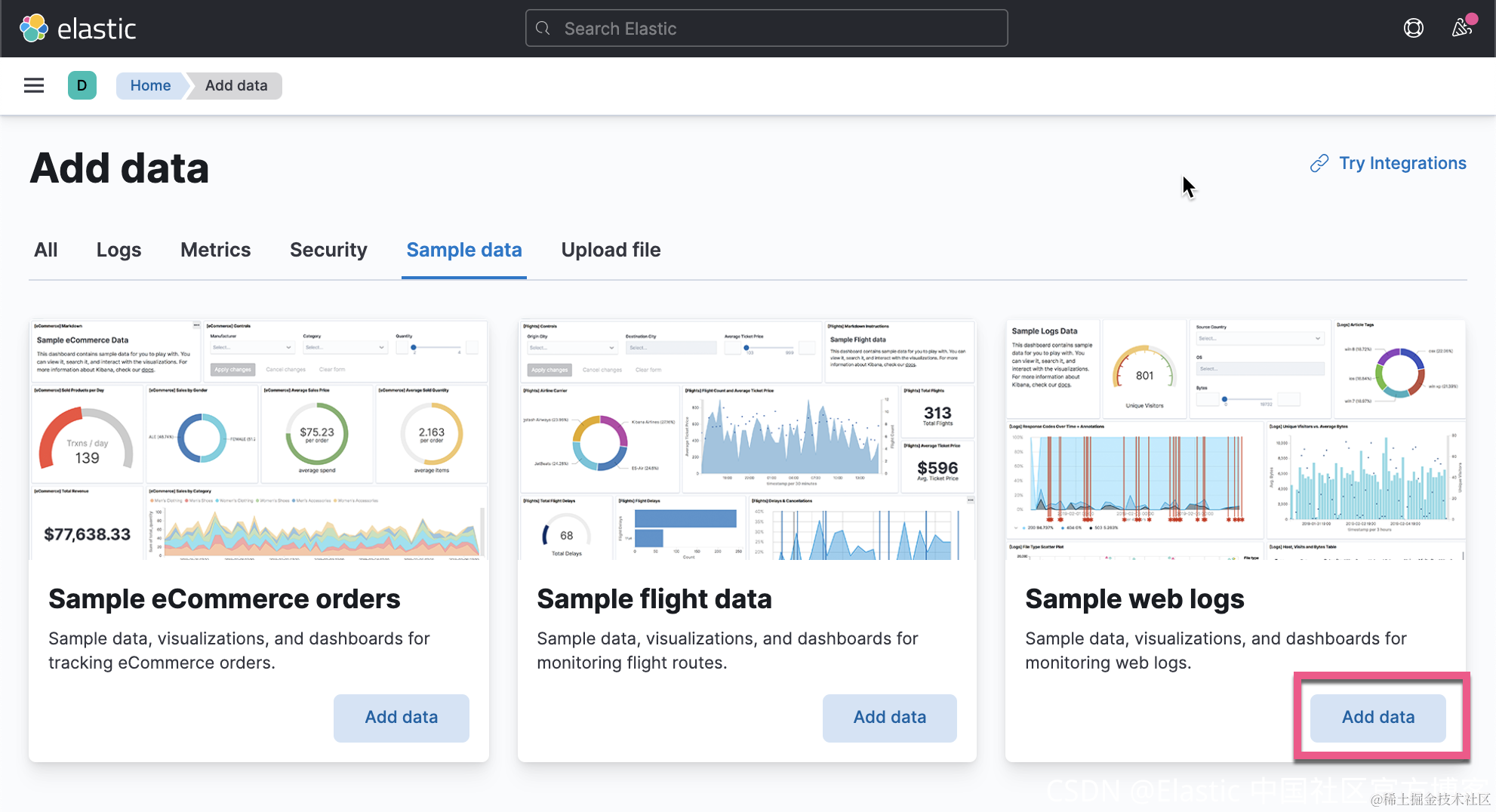
Task: Add data for Sample flight data
Action: [x=890, y=718]
